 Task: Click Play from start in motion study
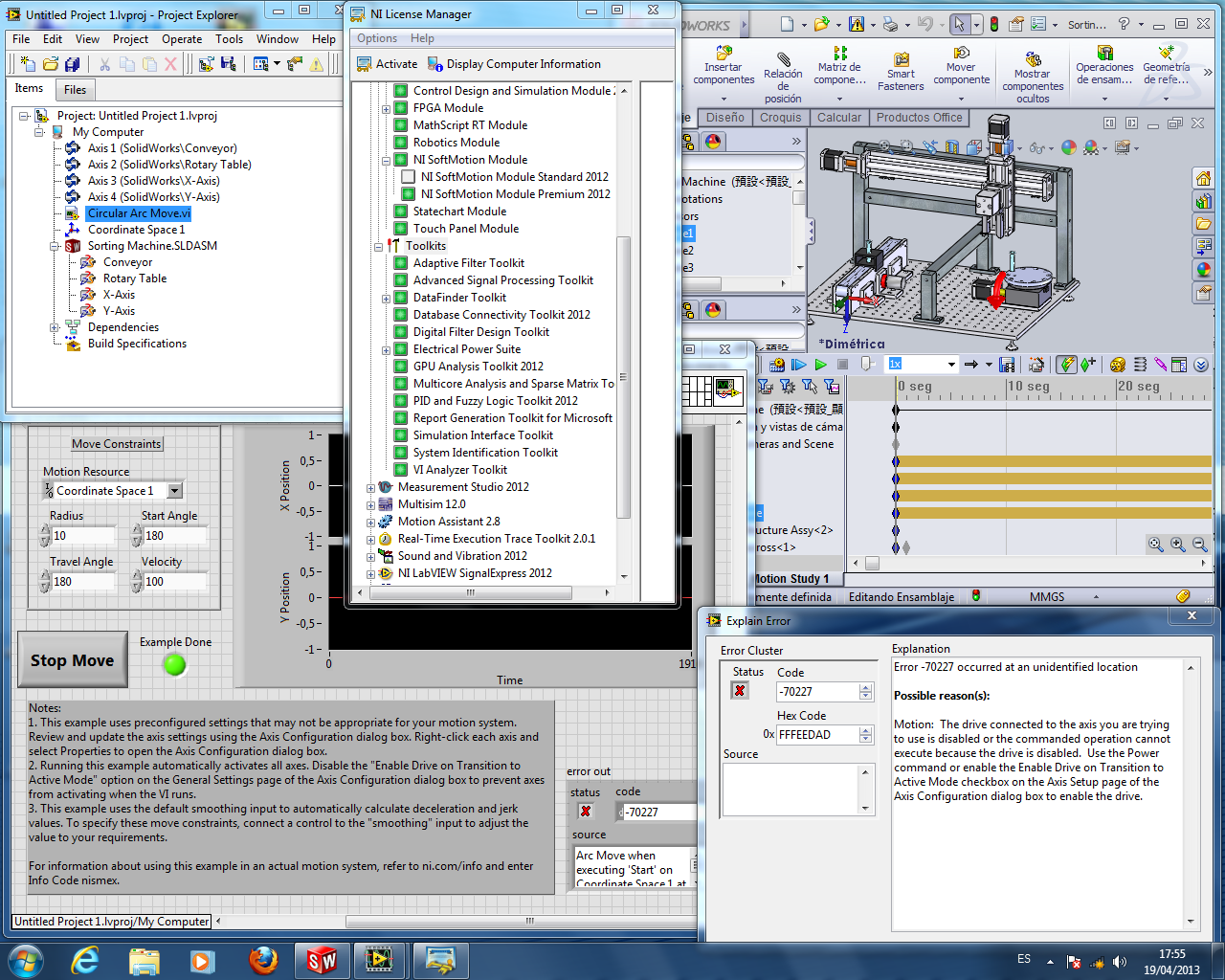point(799,365)
